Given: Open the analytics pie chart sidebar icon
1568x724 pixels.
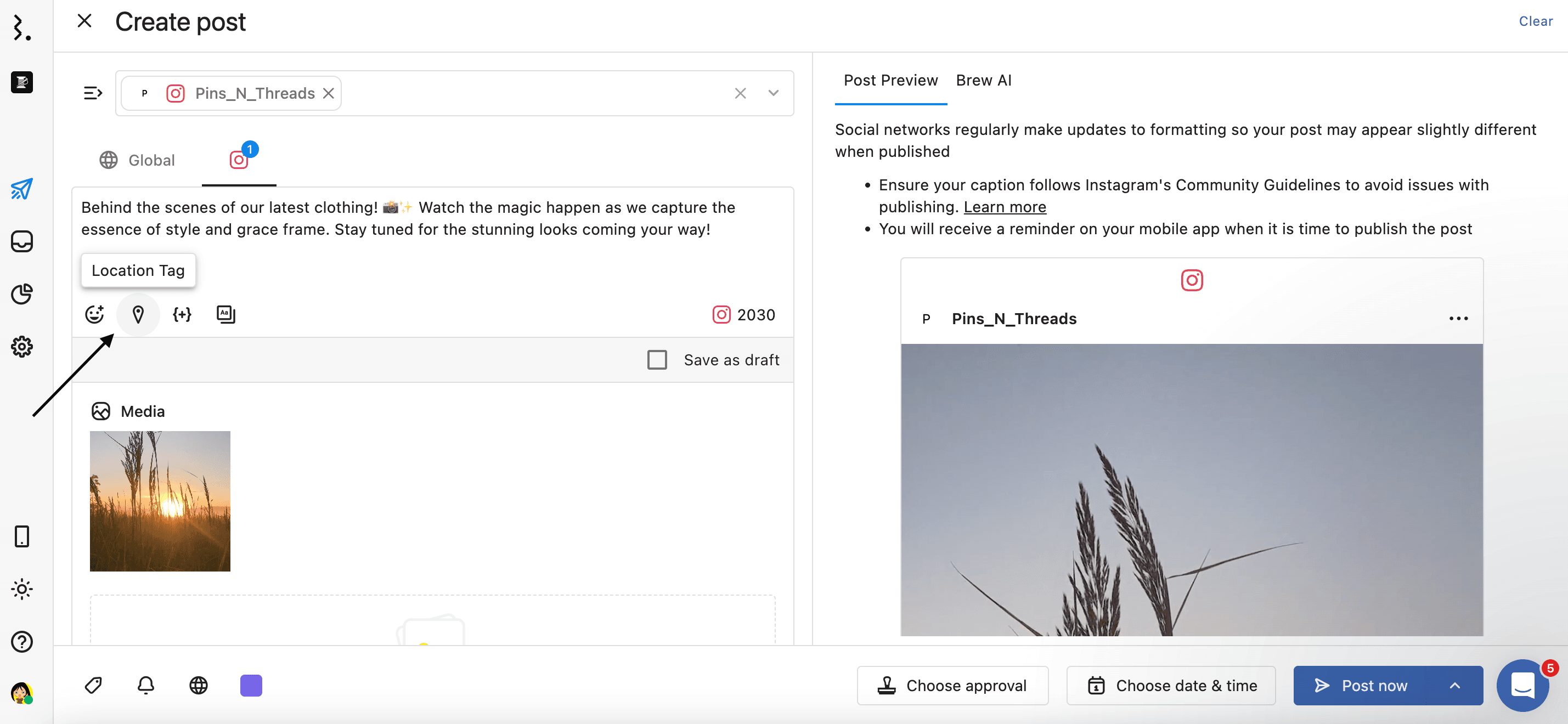Looking at the screenshot, I should 22,295.
